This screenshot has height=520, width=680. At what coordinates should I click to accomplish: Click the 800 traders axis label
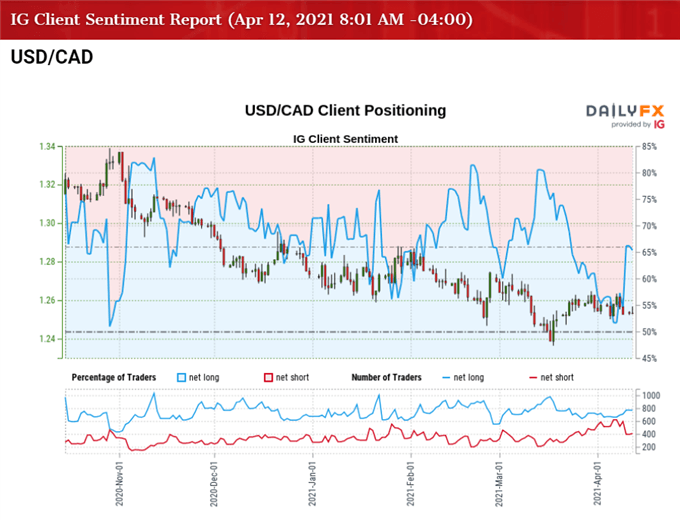649,409
